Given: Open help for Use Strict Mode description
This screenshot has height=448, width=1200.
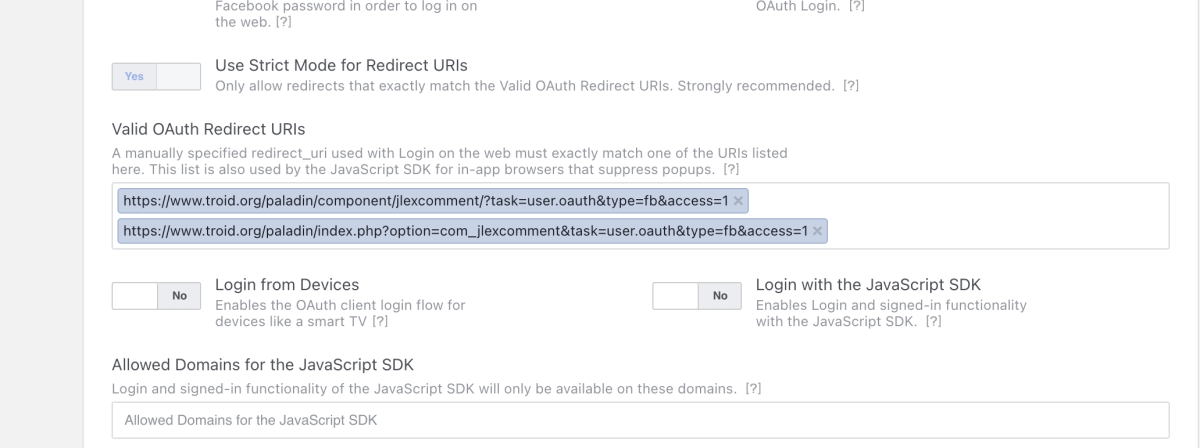Looking at the screenshot, I should click(850, 87).
